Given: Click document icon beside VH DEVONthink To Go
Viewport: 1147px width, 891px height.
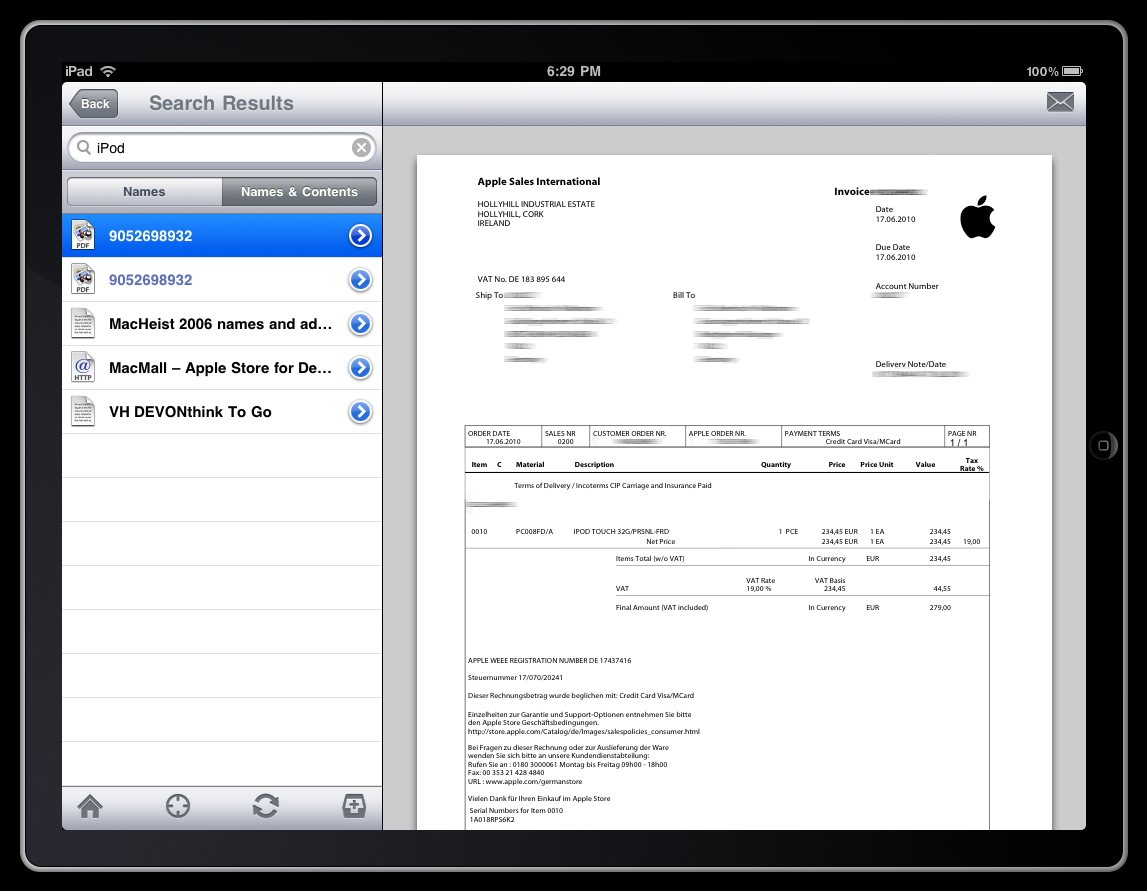Looking at the screenshot, I should pyautogui.click(x=83, y=411).
